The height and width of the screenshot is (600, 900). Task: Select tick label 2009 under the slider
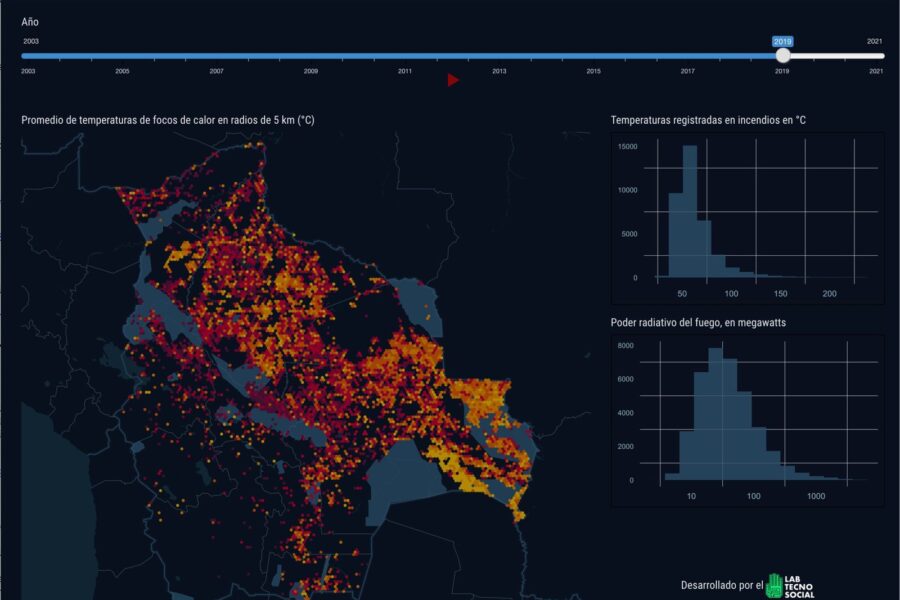(x=311, y=71)
